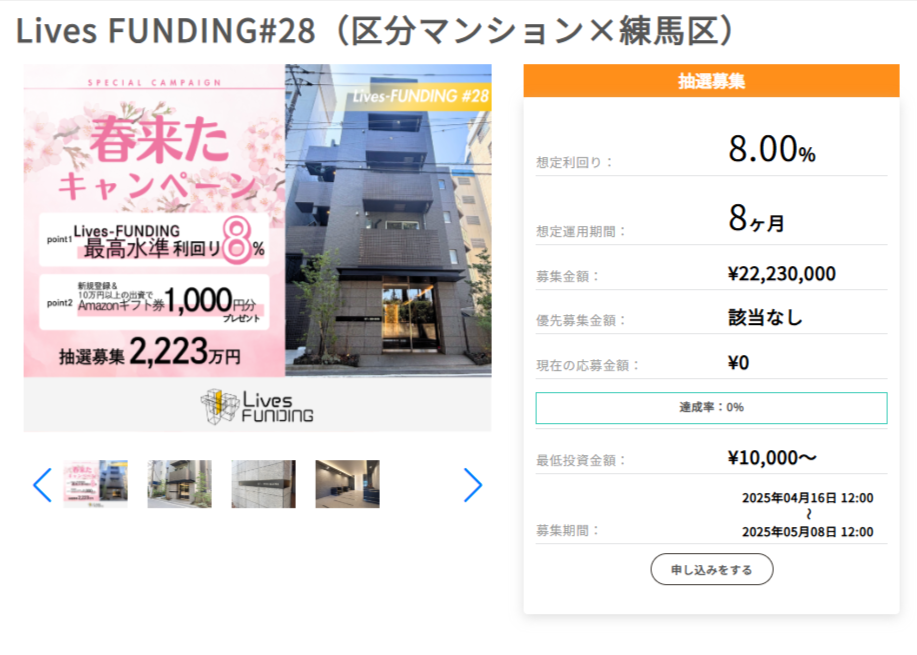Click the 申し込みをする button

click(712, 569)
